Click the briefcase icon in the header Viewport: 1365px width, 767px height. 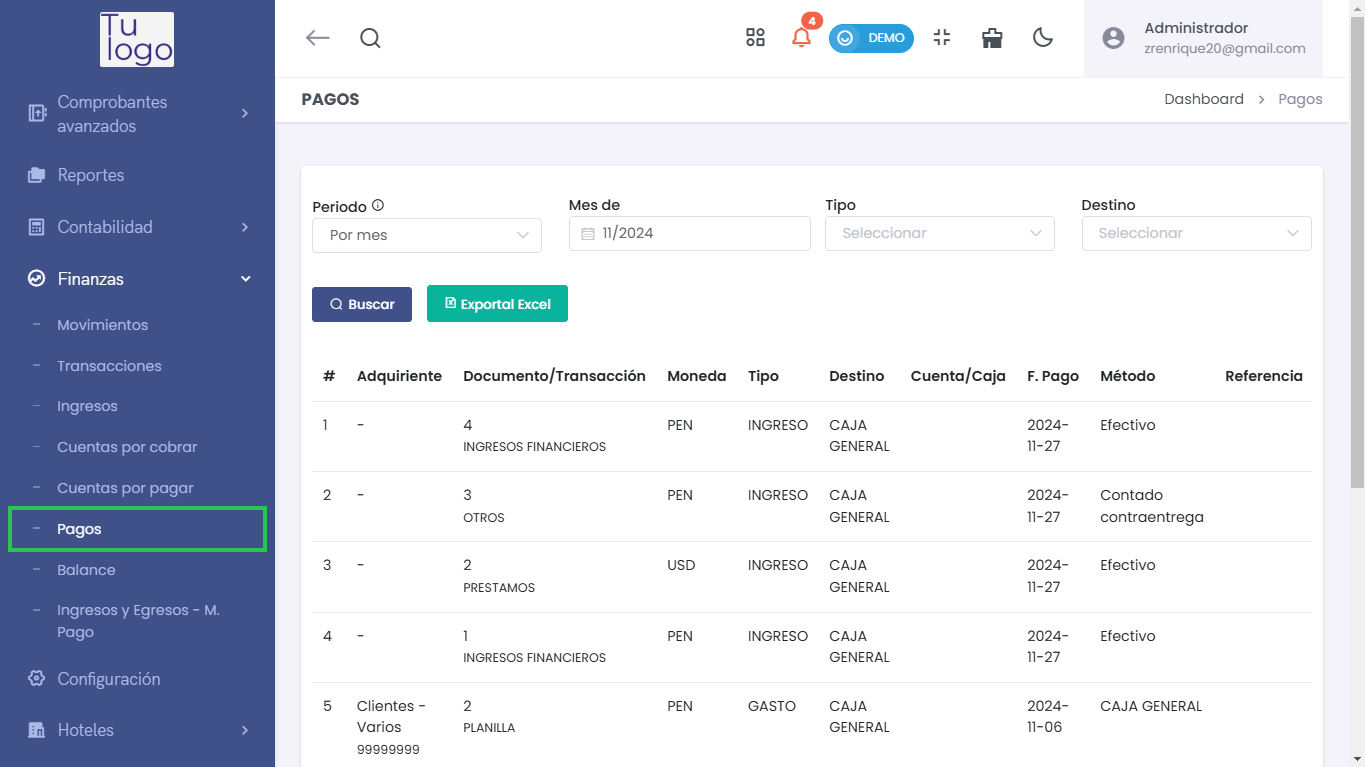(x=992, y=38)
